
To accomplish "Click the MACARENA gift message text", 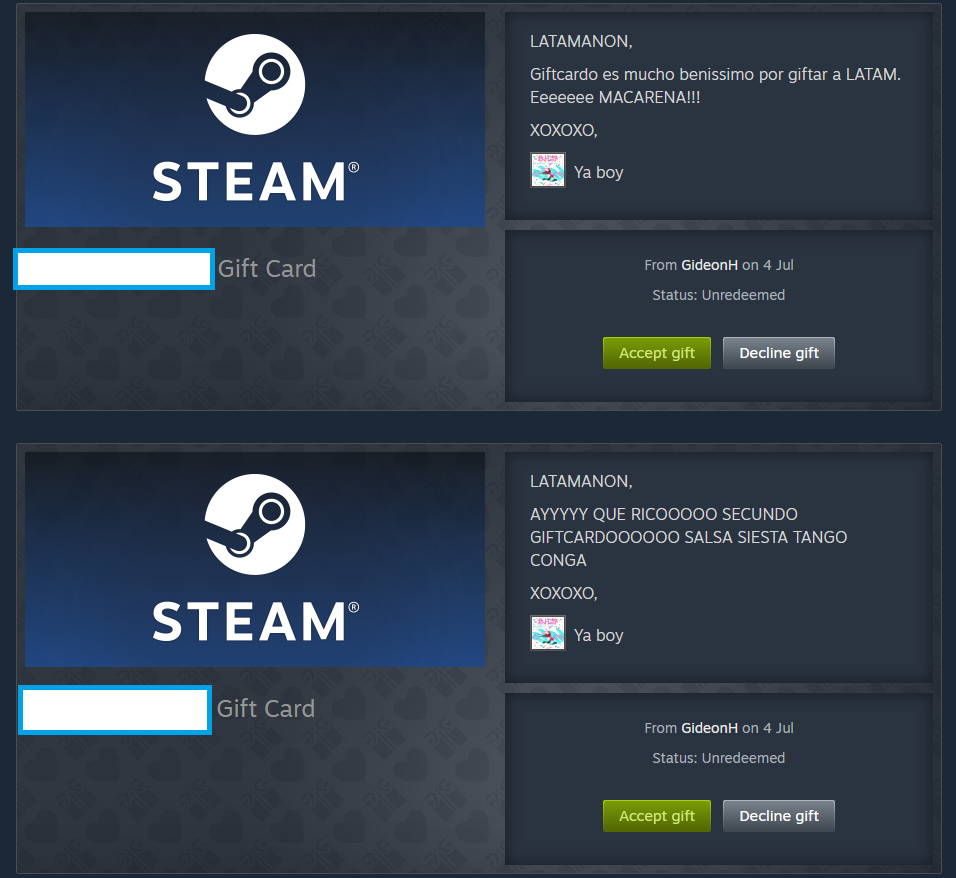I will [x=715, y=86].
